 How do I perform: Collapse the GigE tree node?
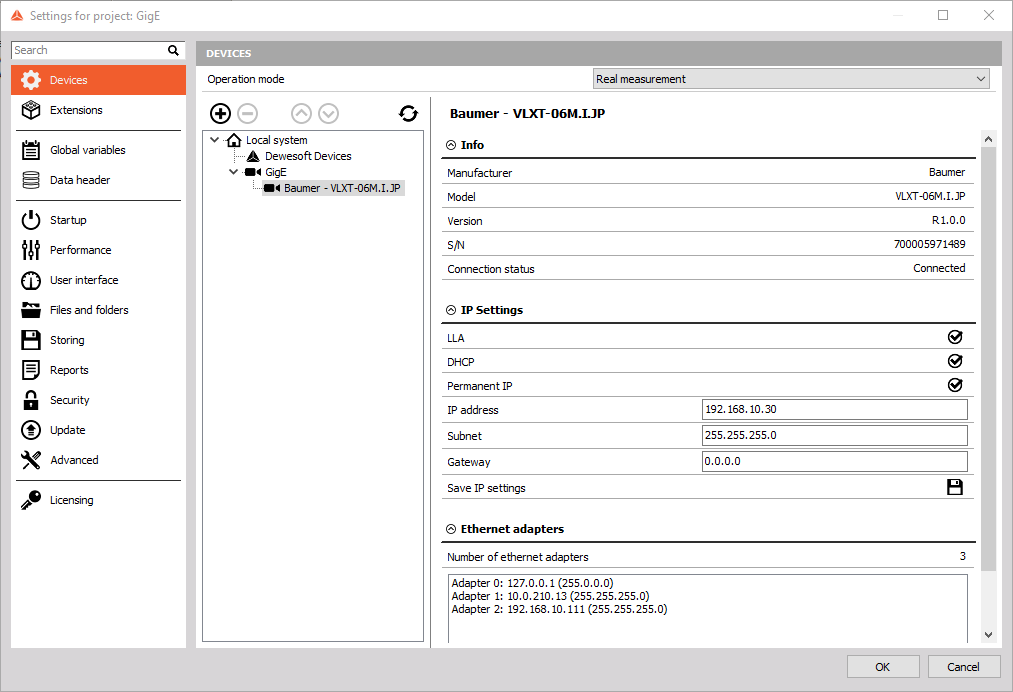pos(233,172)
